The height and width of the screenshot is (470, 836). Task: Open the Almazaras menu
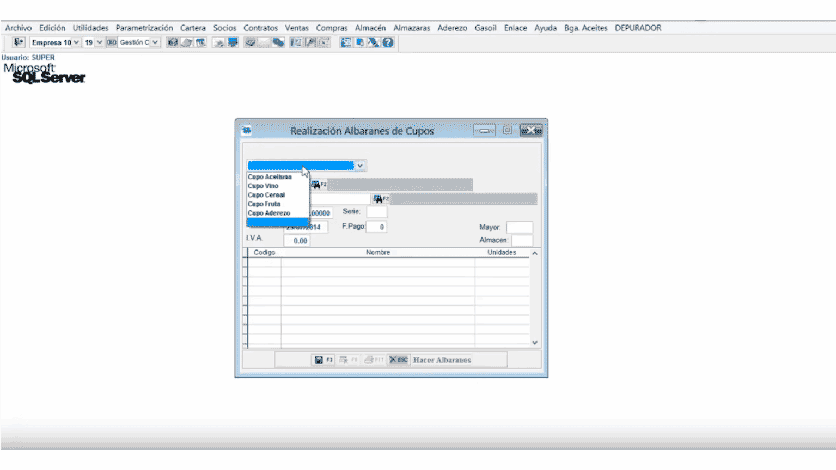(x=412, y=27)
